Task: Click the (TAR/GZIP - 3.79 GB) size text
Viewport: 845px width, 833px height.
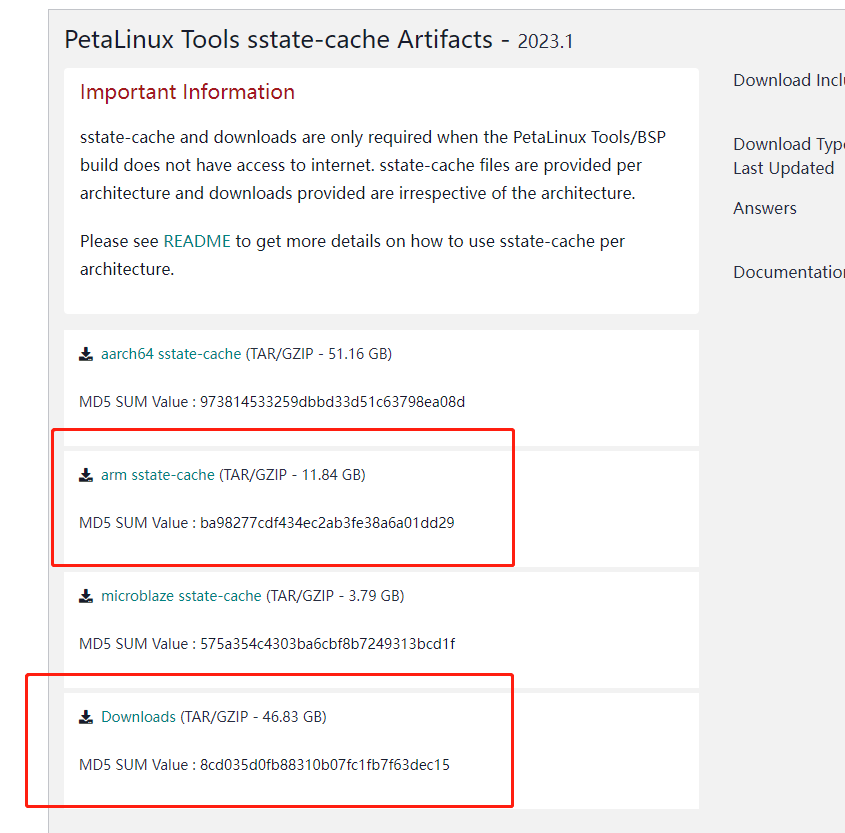Action: [x=335, y=596]
